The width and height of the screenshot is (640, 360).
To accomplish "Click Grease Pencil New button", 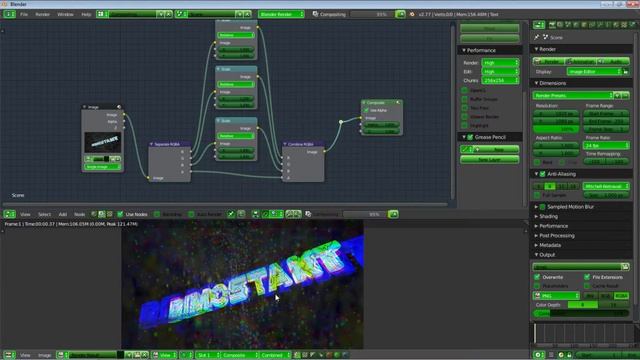I will click(497, 150).
